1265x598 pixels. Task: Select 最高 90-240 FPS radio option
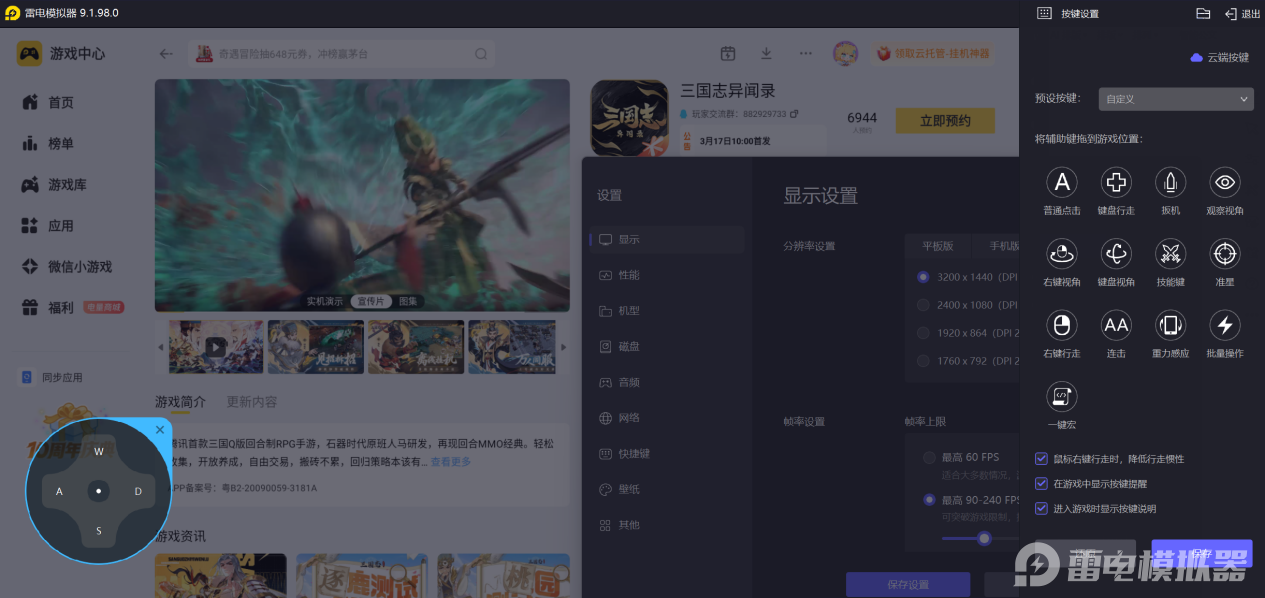929,499
